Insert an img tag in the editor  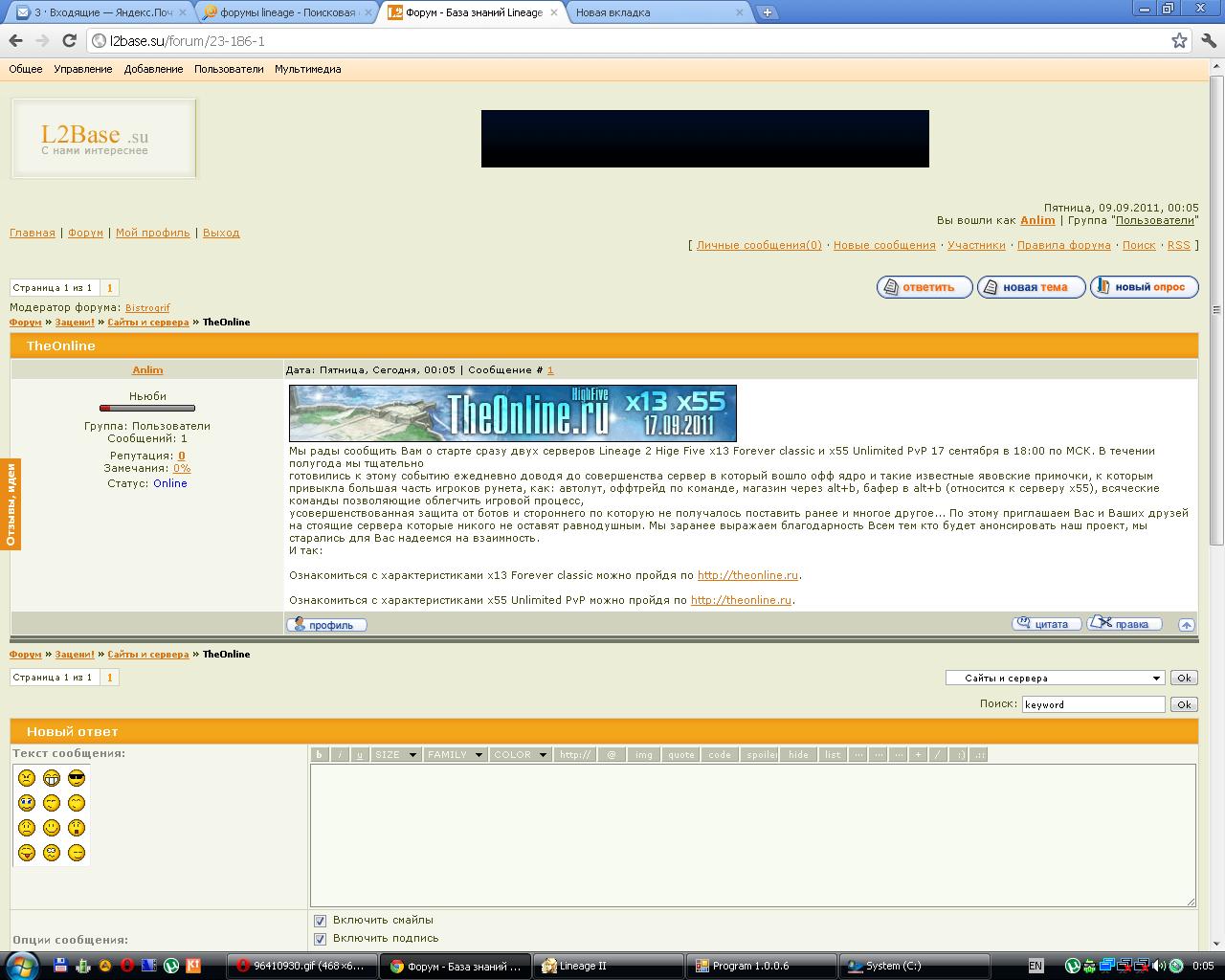[644, 754]
